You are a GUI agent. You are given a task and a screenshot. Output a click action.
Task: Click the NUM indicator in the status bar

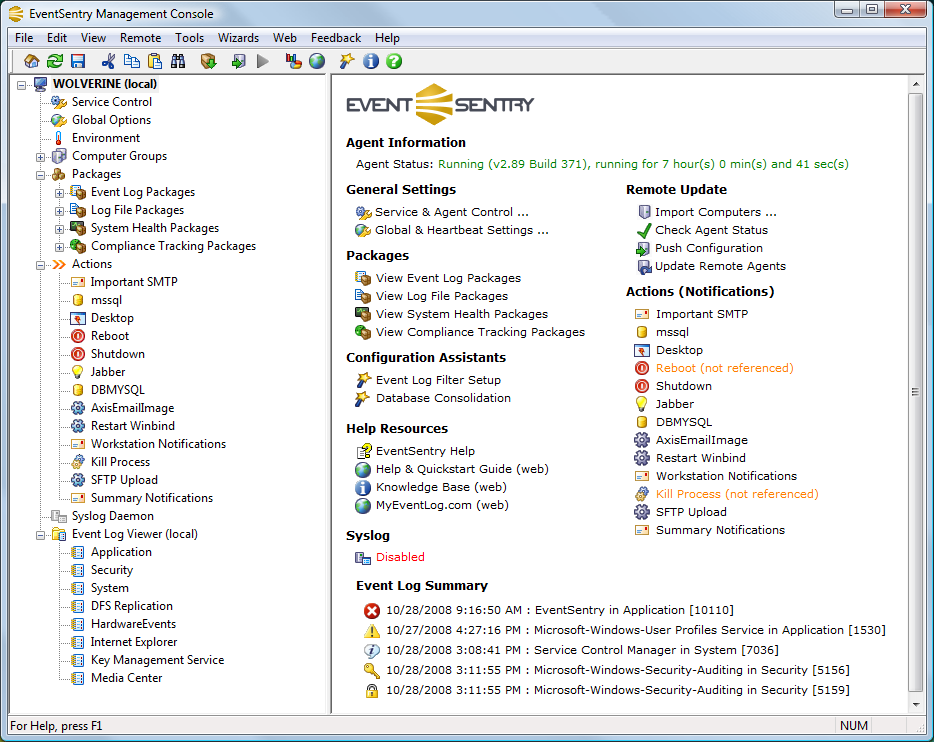854,726
